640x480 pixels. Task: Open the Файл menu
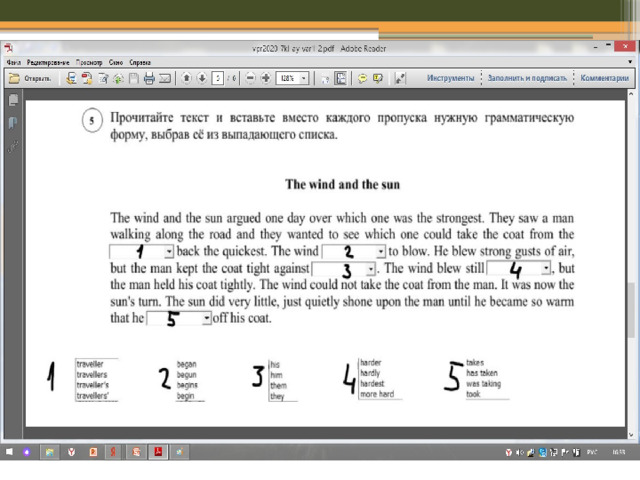click(13, 62)
